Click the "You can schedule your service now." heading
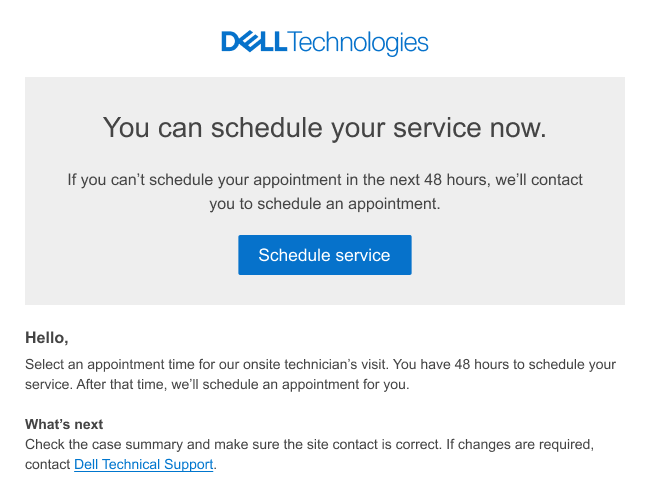The height and width of the screenshot is (496, 650). point(325,128)
